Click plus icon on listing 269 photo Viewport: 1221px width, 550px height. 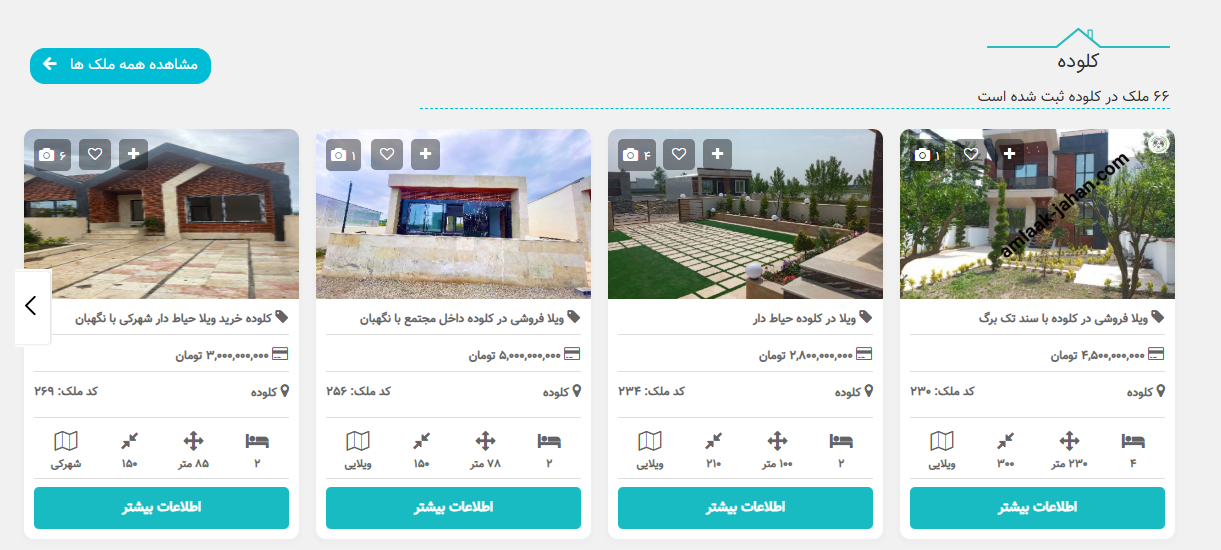[x=135, y=154]
